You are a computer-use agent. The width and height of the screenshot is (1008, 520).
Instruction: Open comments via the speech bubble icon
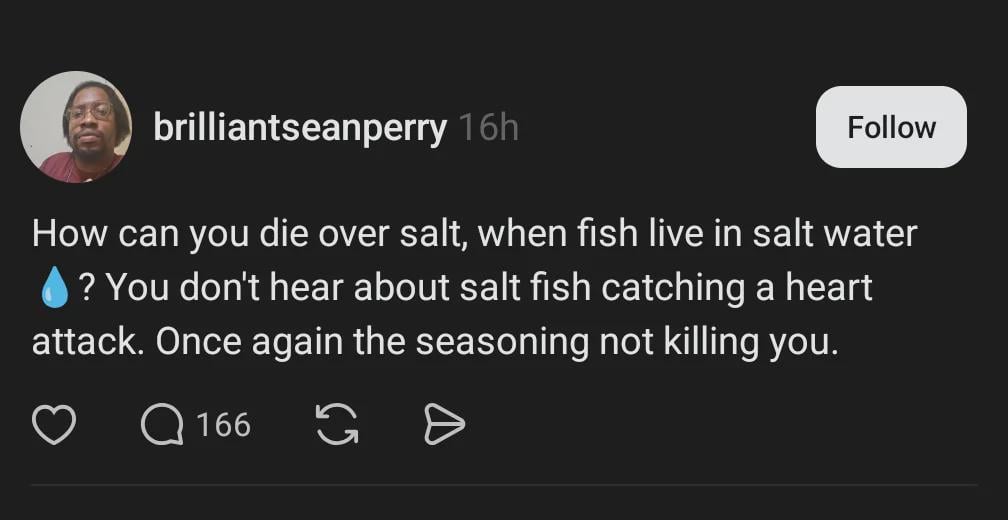click(x=162, y=426)
